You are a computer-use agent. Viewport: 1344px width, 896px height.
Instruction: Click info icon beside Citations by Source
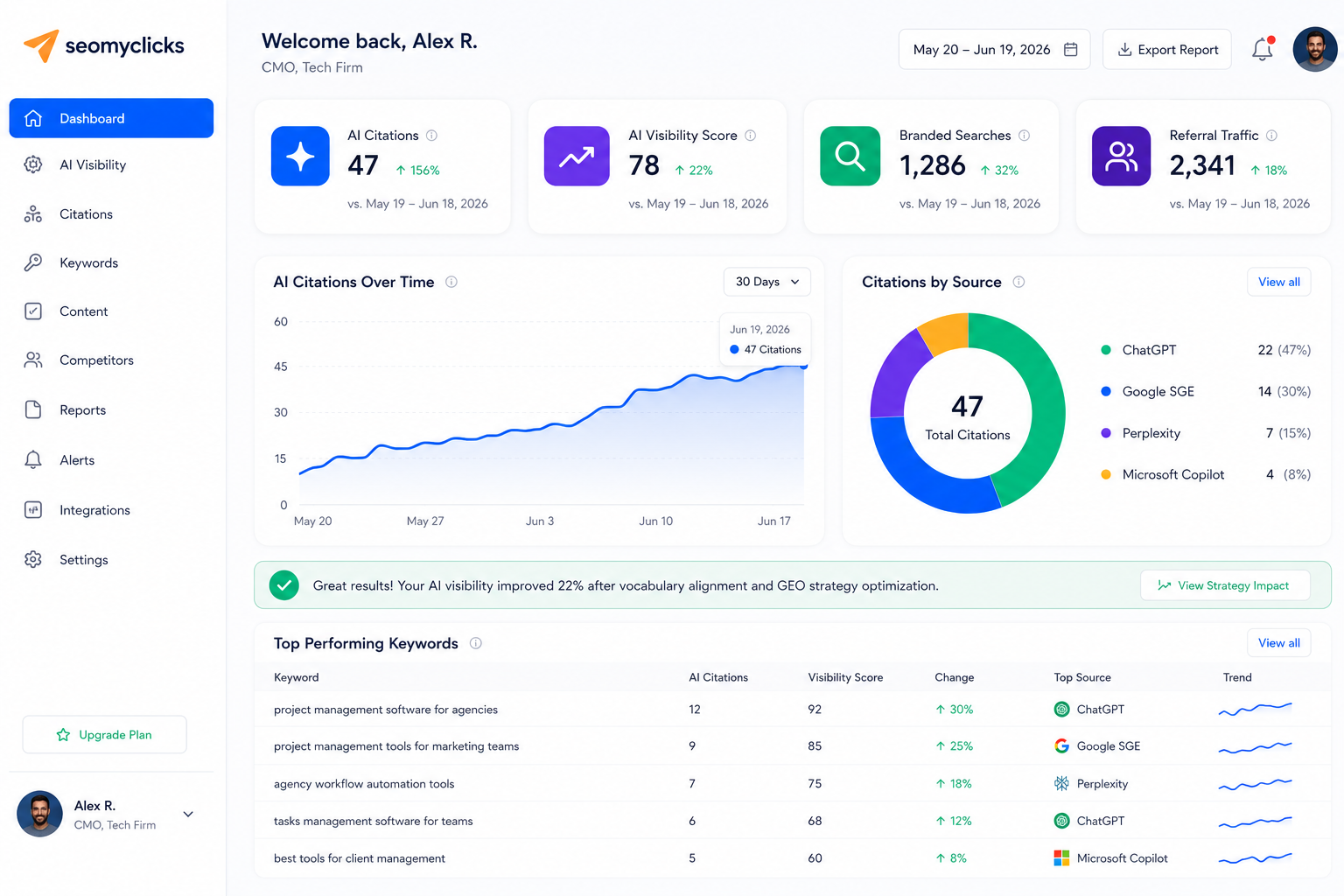pos(1018,282)
